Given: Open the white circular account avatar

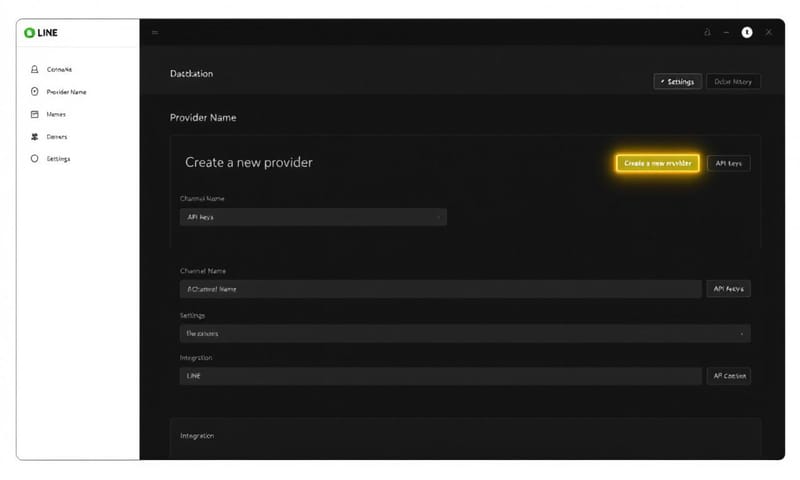Looking at the screenshot, I should pos(746,33).
